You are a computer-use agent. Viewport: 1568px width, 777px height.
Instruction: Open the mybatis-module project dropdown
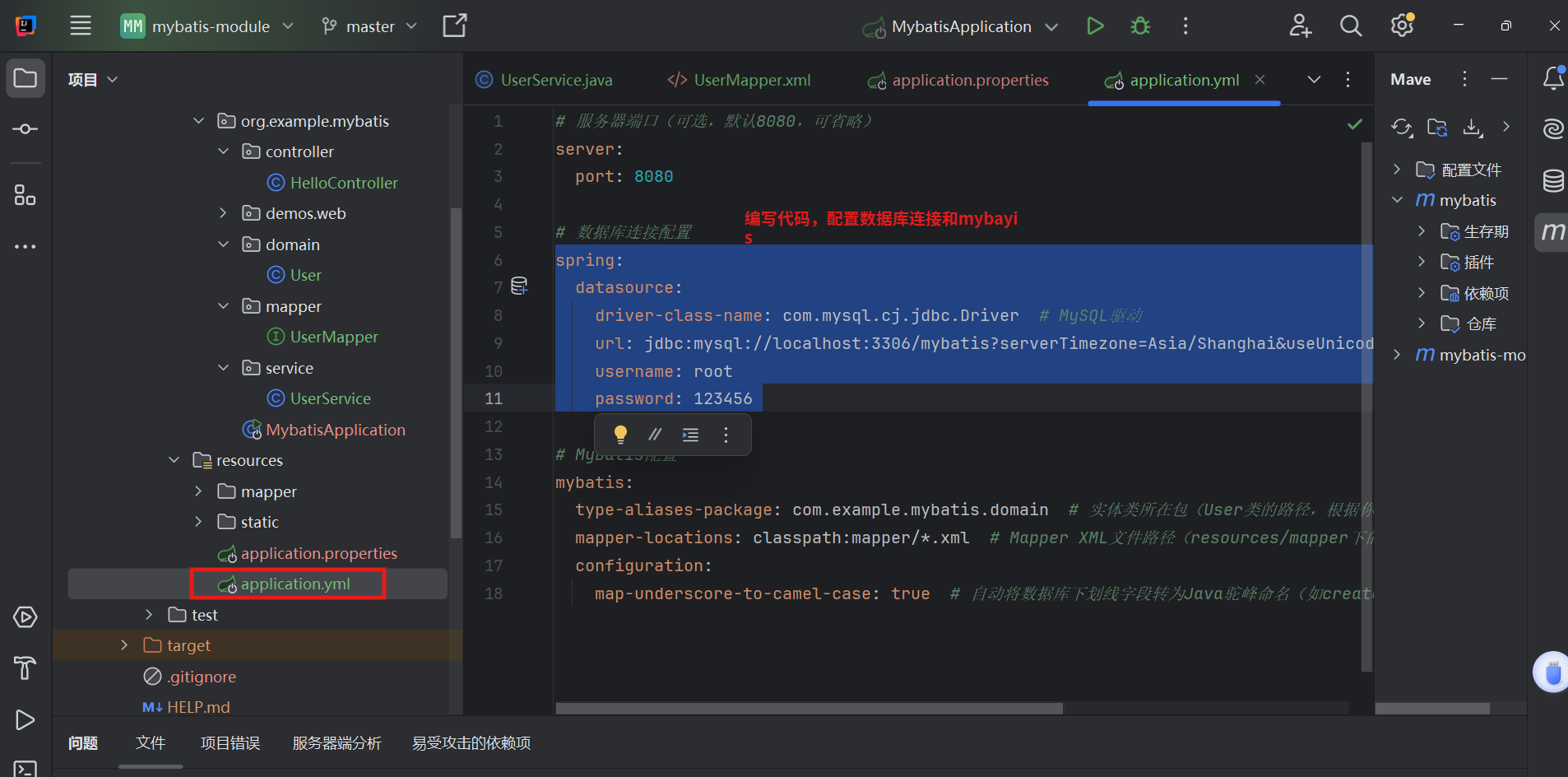207,26
